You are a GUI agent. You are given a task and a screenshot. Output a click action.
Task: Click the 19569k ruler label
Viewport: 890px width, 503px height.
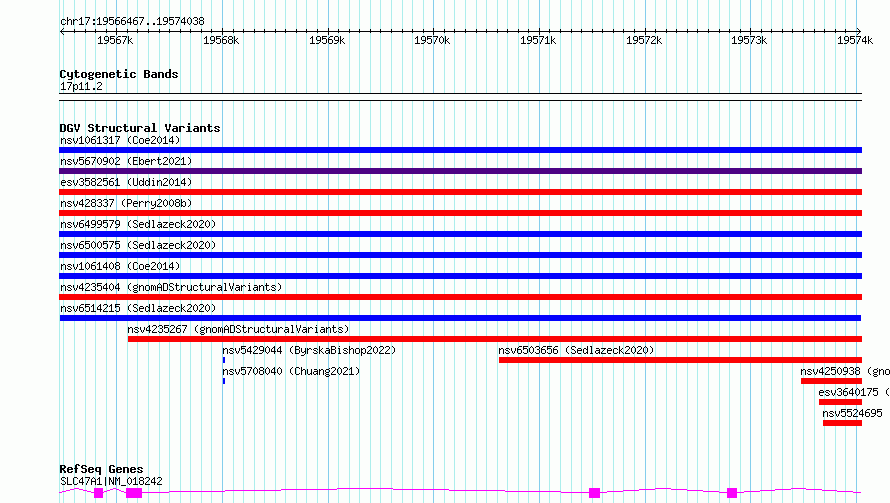[x=327, y=40]
